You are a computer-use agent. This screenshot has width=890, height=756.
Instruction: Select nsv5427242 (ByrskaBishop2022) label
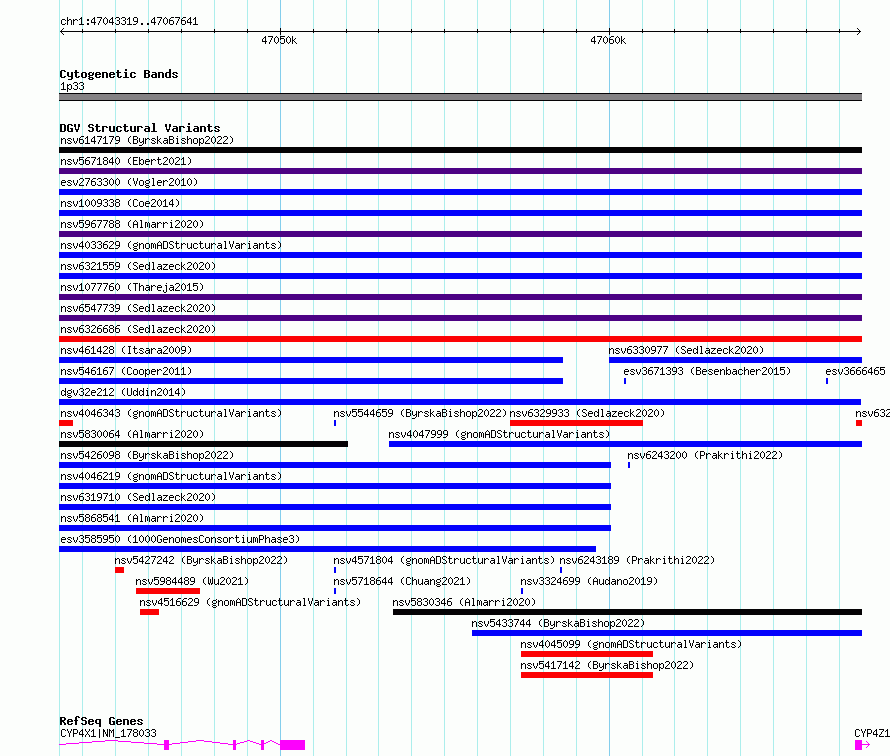pyautogui.click(x=201, y=560)
